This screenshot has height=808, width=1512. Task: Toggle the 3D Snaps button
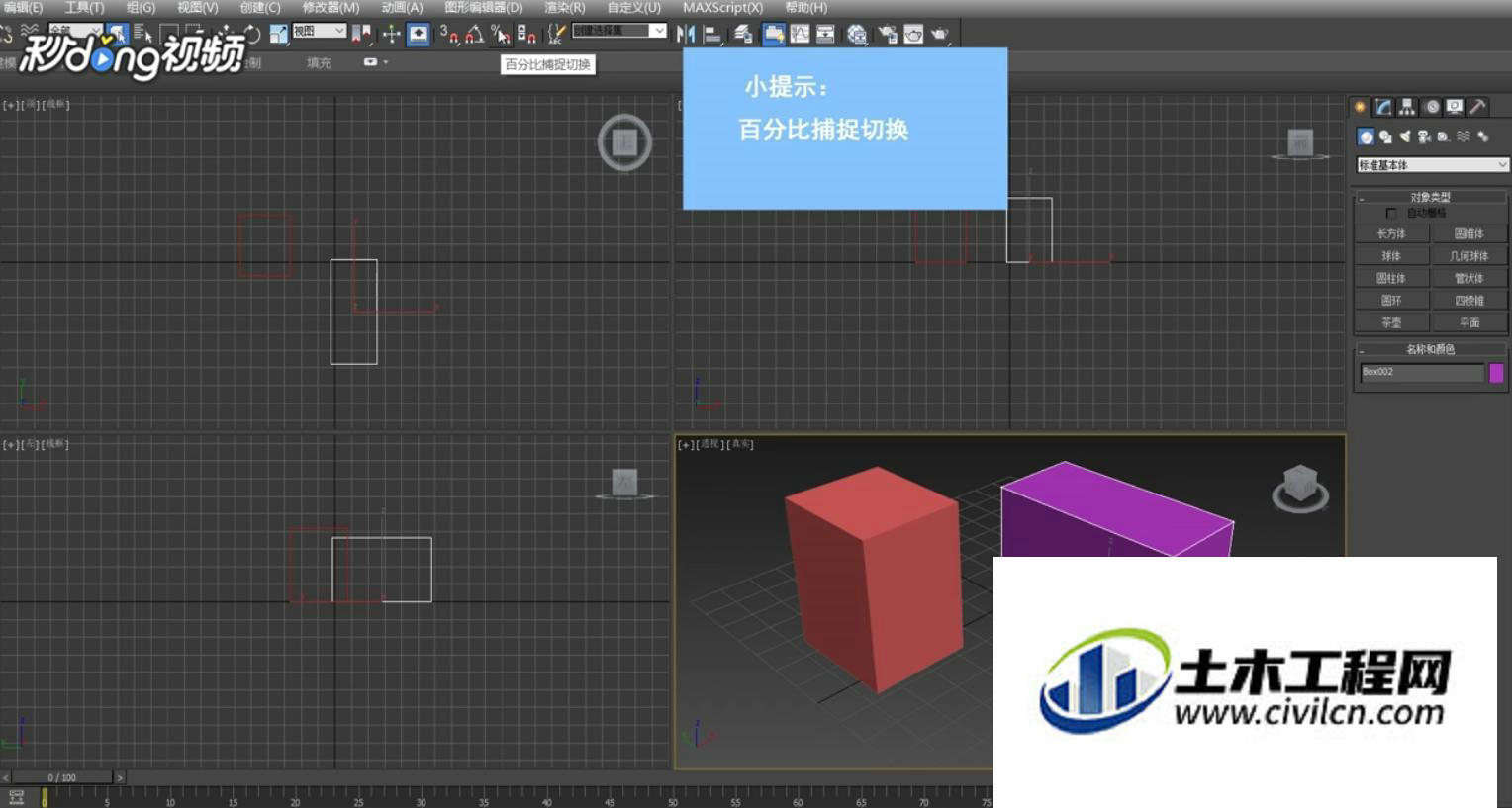[x=449, y=34]
